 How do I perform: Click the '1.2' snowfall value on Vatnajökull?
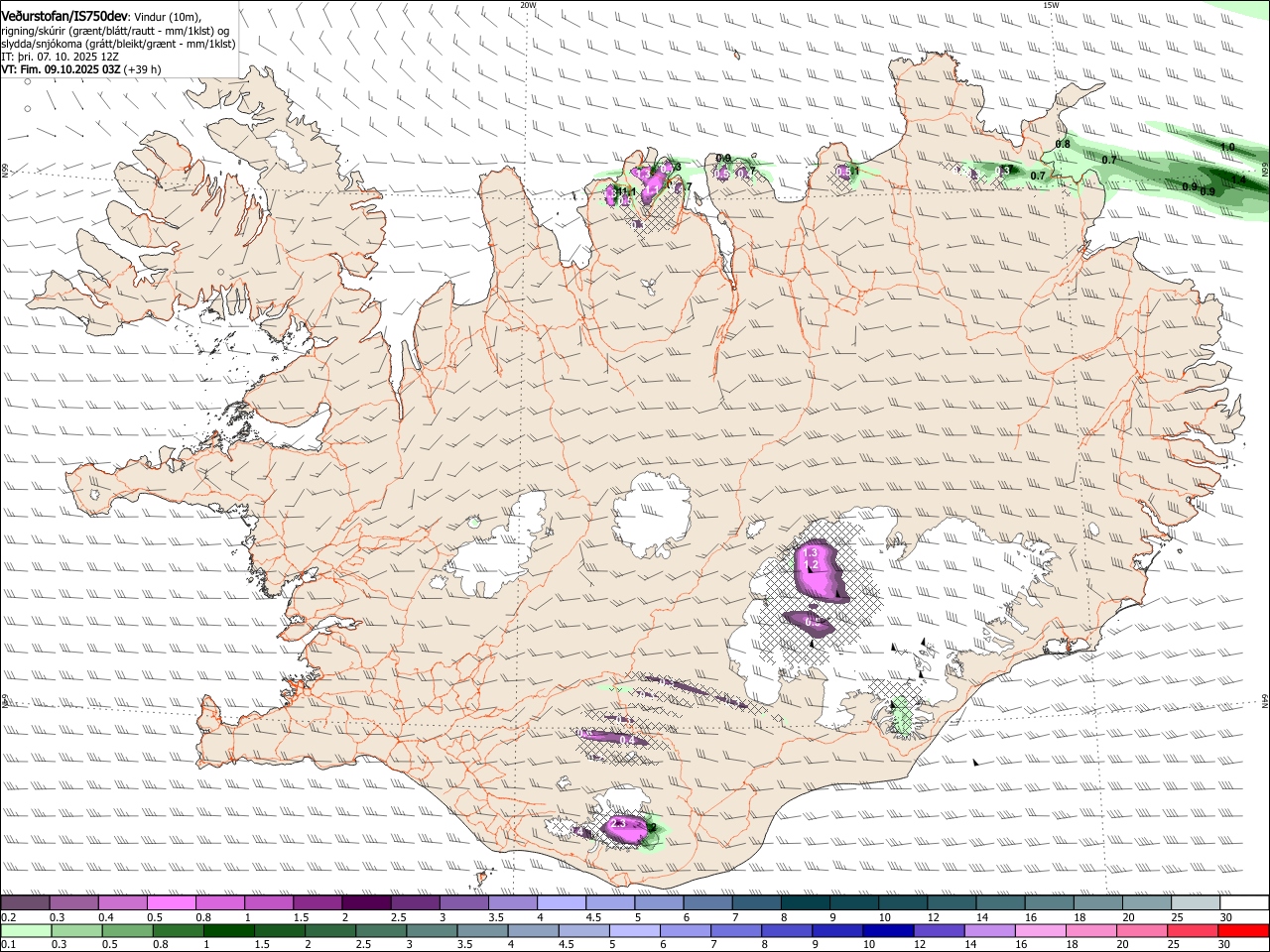[810, 565]
